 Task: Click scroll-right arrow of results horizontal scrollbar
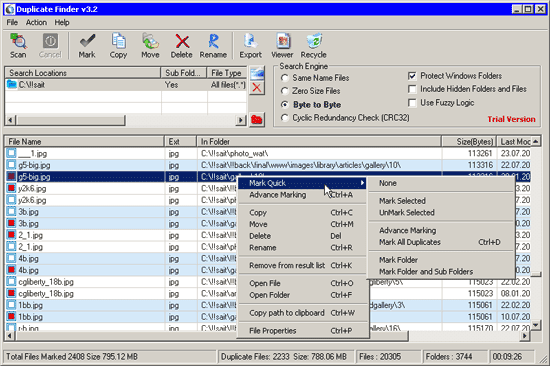click(524, 336)
